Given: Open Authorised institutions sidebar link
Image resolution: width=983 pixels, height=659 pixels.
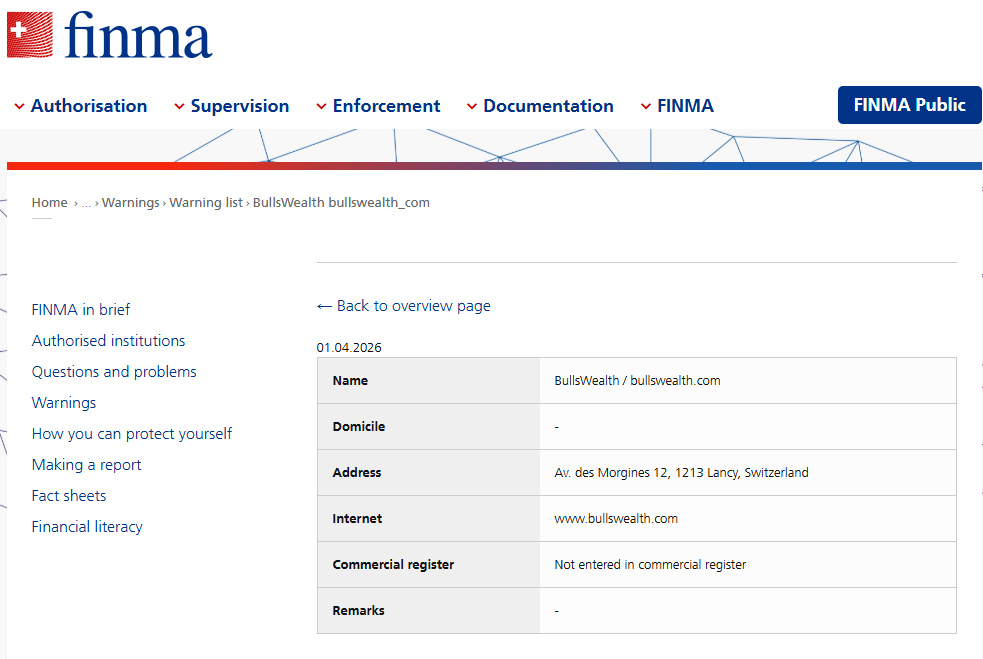Looking at the screenshot, I should tap(108, 340).
